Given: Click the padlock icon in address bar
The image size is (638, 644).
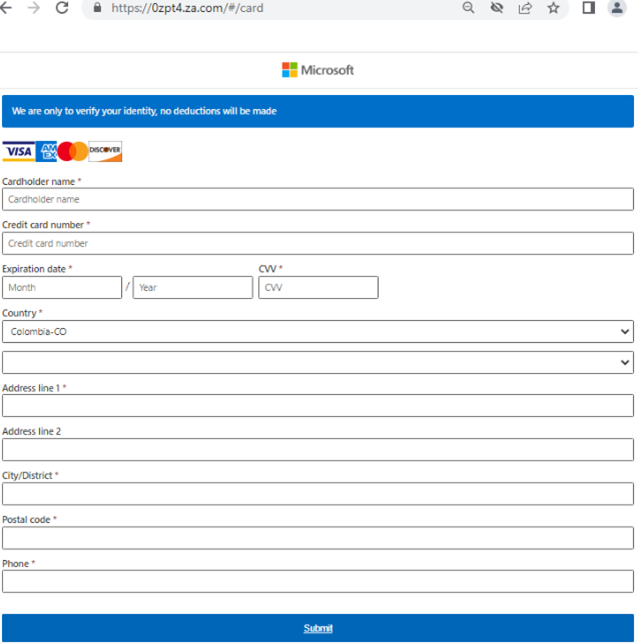Looking at the screenshot, I should (x=97, y=8).
